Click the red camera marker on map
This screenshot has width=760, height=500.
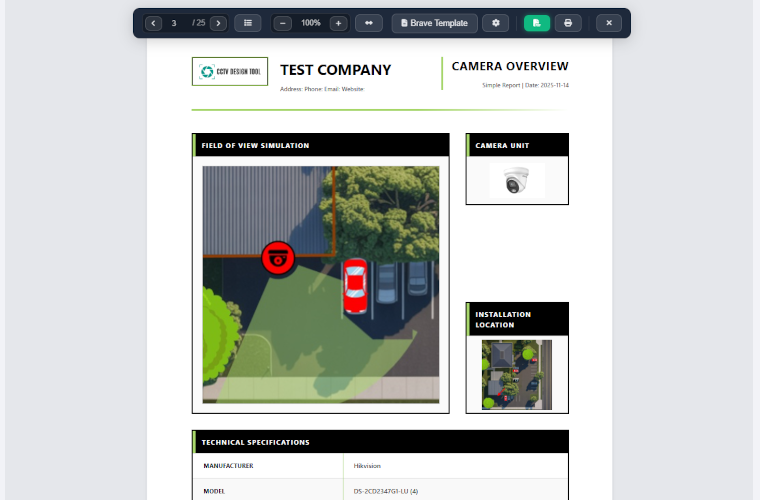[278, 258]
